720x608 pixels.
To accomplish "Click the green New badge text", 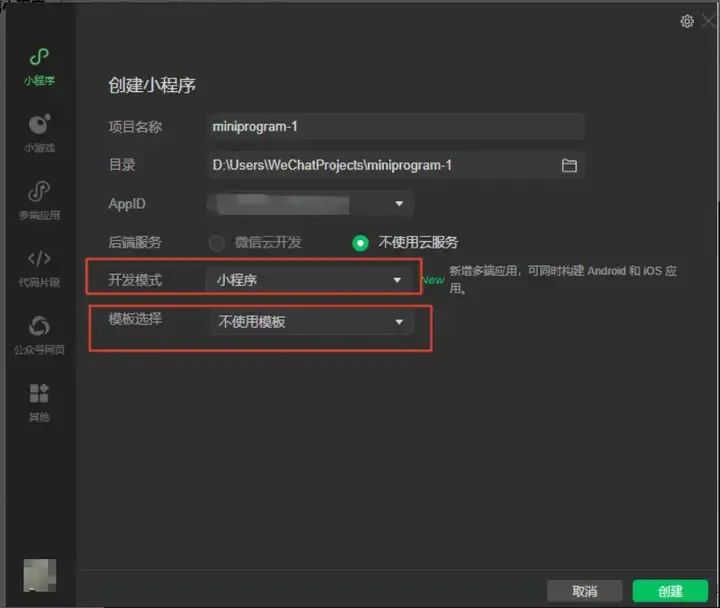I will pyautogui.click(x=433, y=280).
